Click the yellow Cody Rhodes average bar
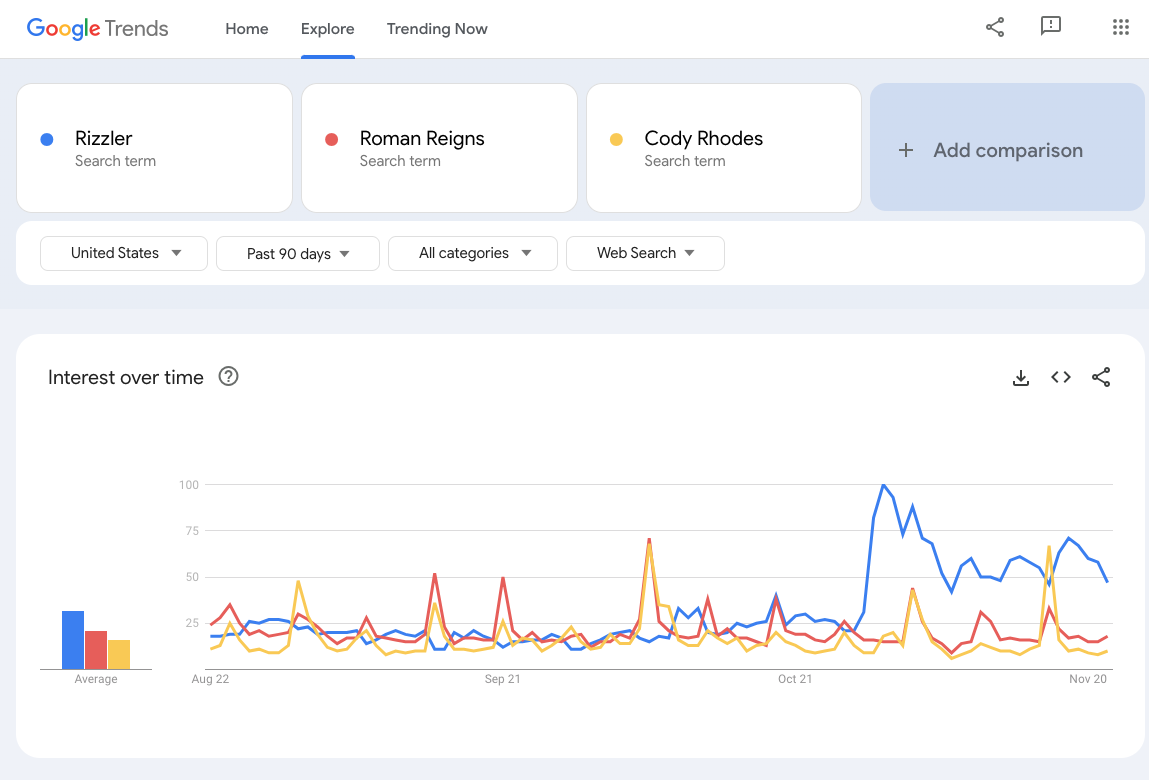 click(x=119, y=655)
